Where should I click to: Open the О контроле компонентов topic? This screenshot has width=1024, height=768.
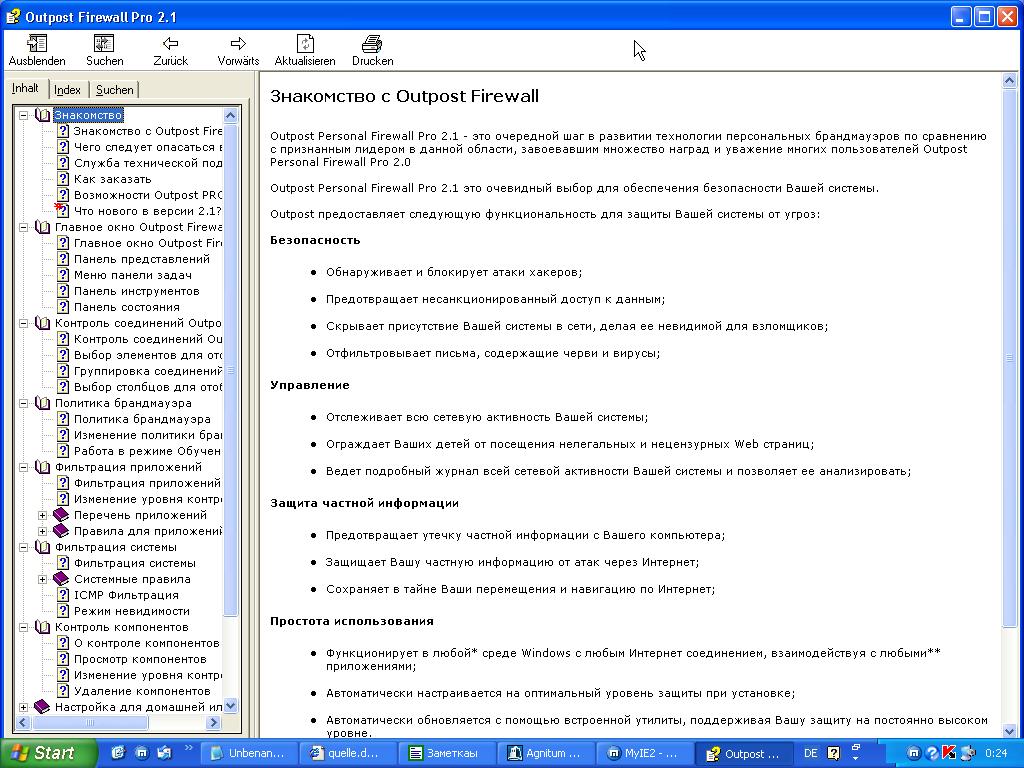[x=146, y=643]
